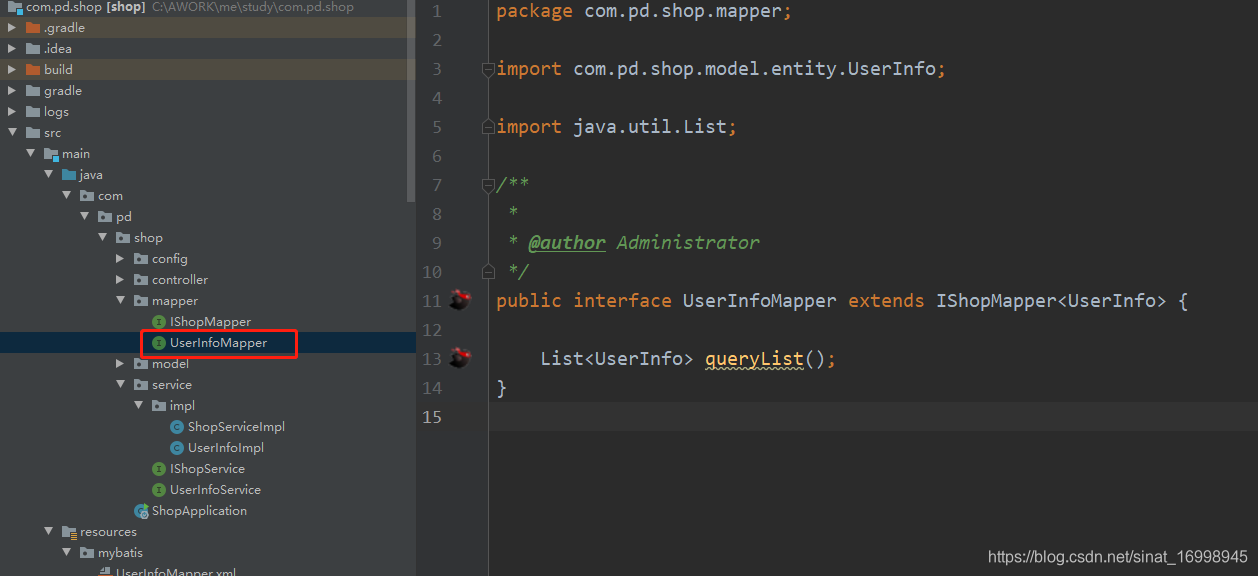Collapse the resources folder arrow
This screenshot has width=1258, height=576.
48,531
